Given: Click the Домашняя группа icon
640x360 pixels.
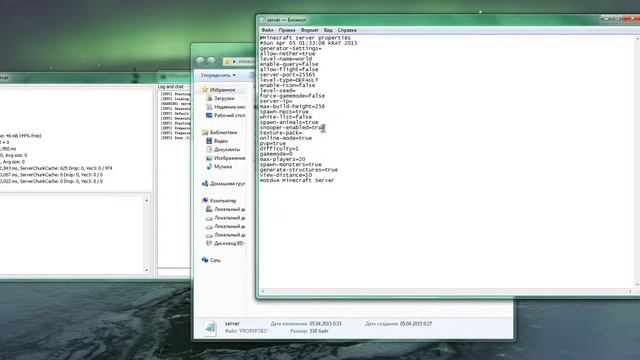Looking at the screenshot, I should [x=205, y=184].
